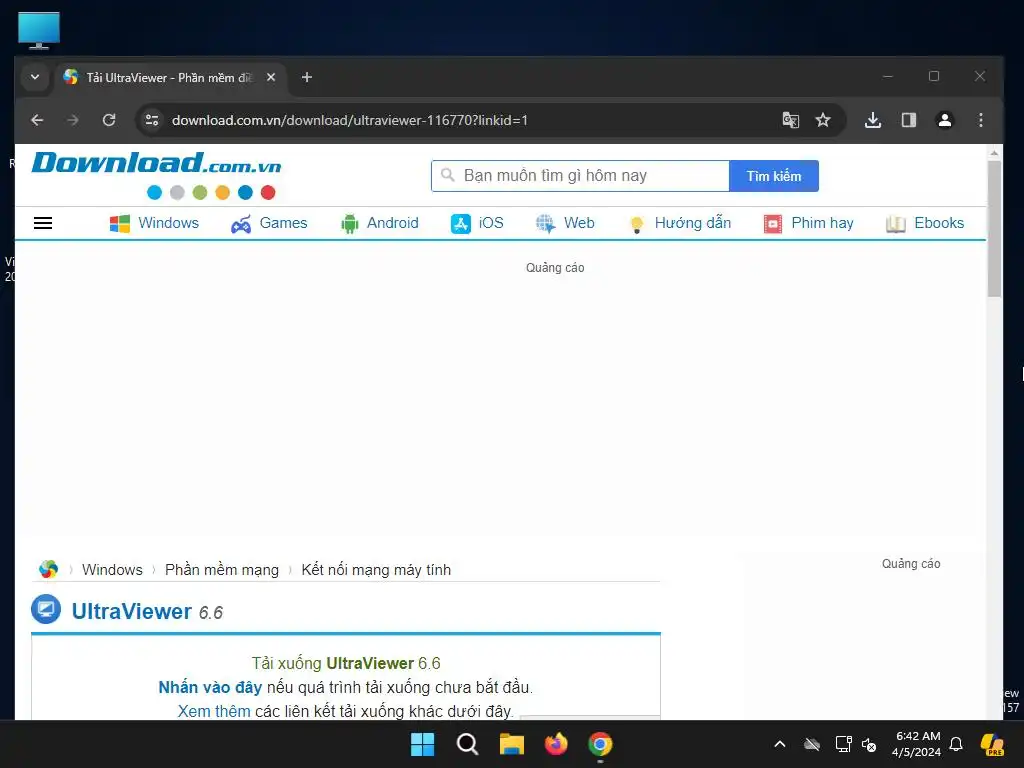Click the globe Web icon
The image size is (1024, 768).
point(545,223)
